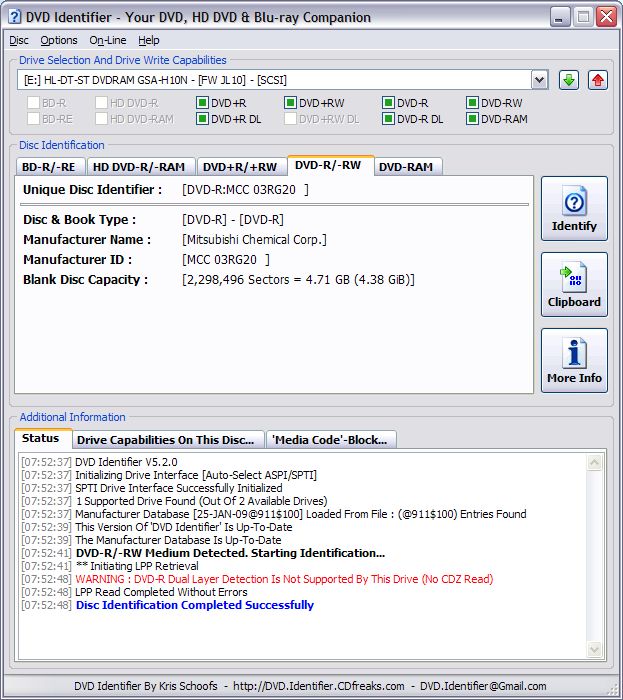The height and width of the screenshot is (700, 623).
Task: Click the red up arrow eject button
Action: (598, 80)
